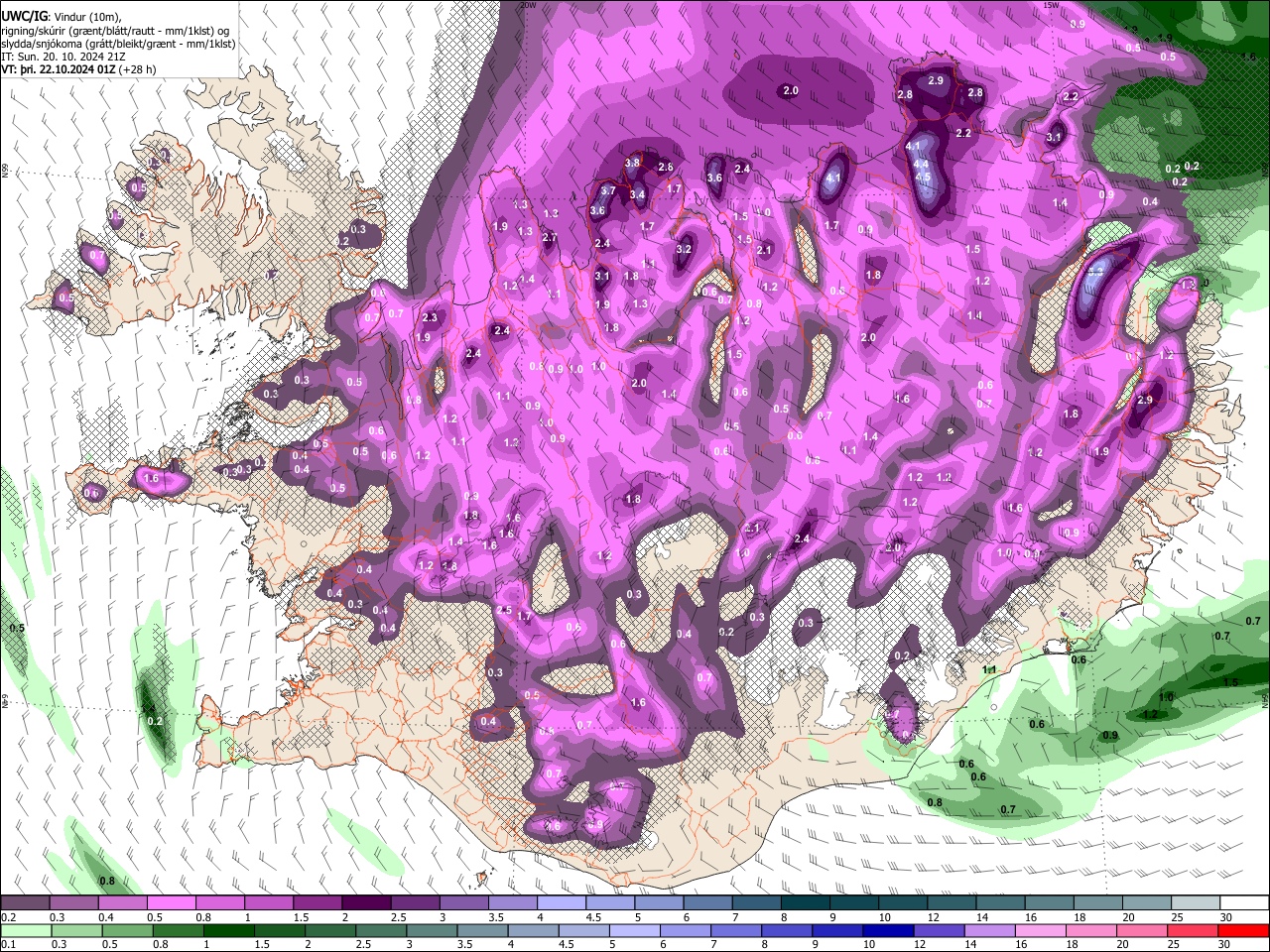
Task: Pick the white swatch ending the upper legend row
Action: 1244,902
